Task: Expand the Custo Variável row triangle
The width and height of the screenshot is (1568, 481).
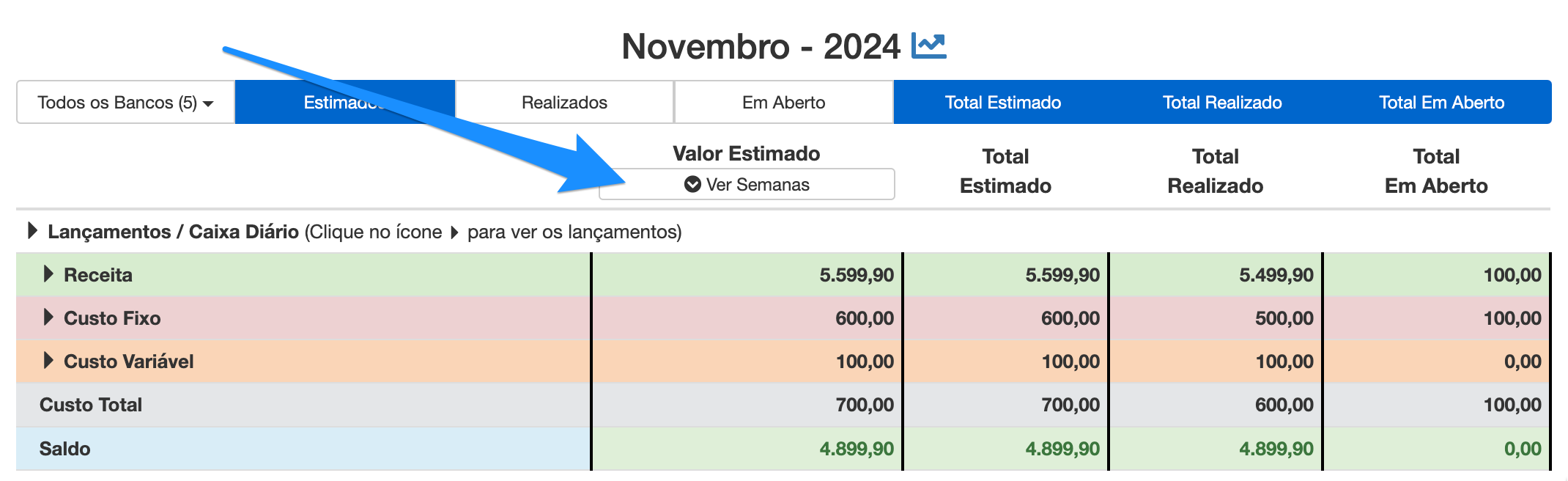Action: (48, 360)
